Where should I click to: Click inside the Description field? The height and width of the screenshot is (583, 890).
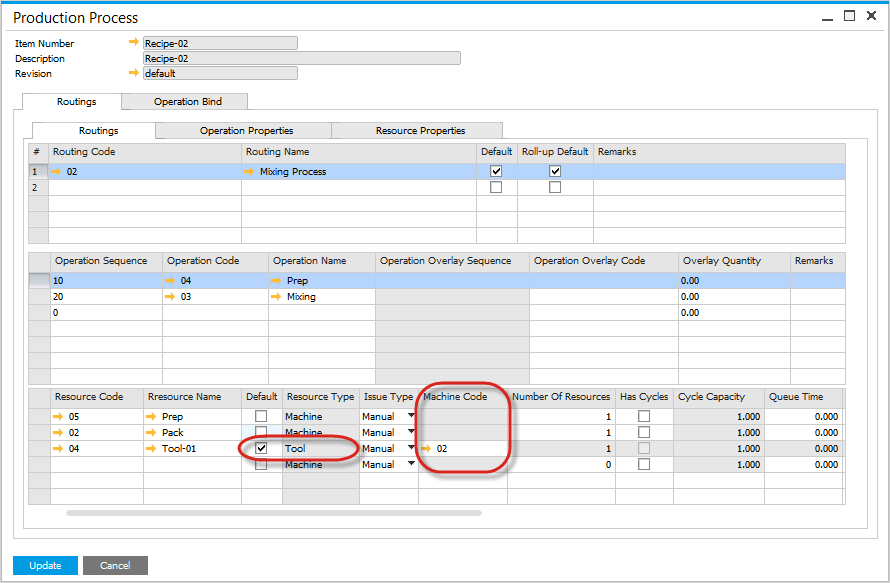tap(300, 57)
